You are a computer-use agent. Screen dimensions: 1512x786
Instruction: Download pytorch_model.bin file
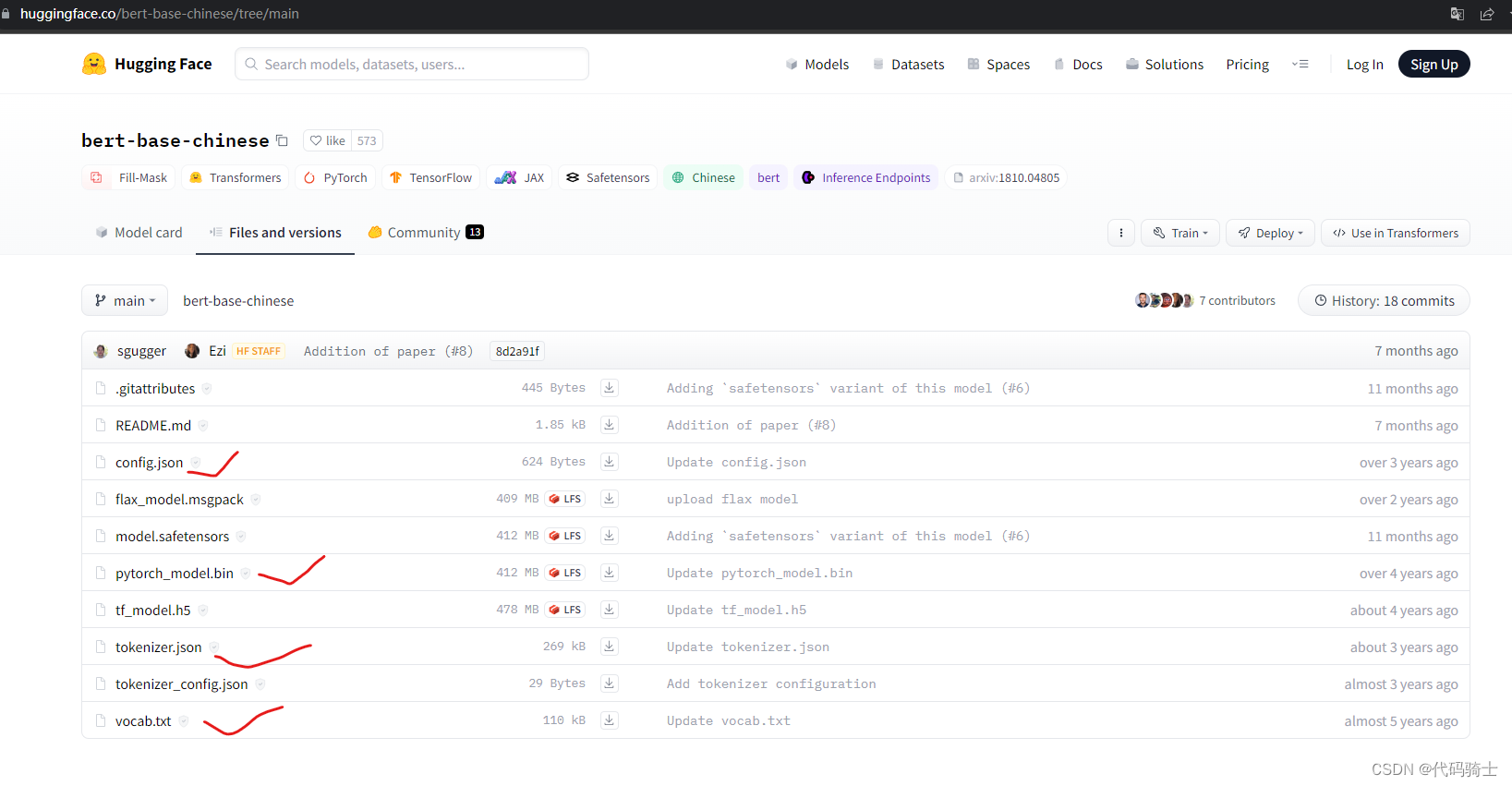click(x=609, y=573)
